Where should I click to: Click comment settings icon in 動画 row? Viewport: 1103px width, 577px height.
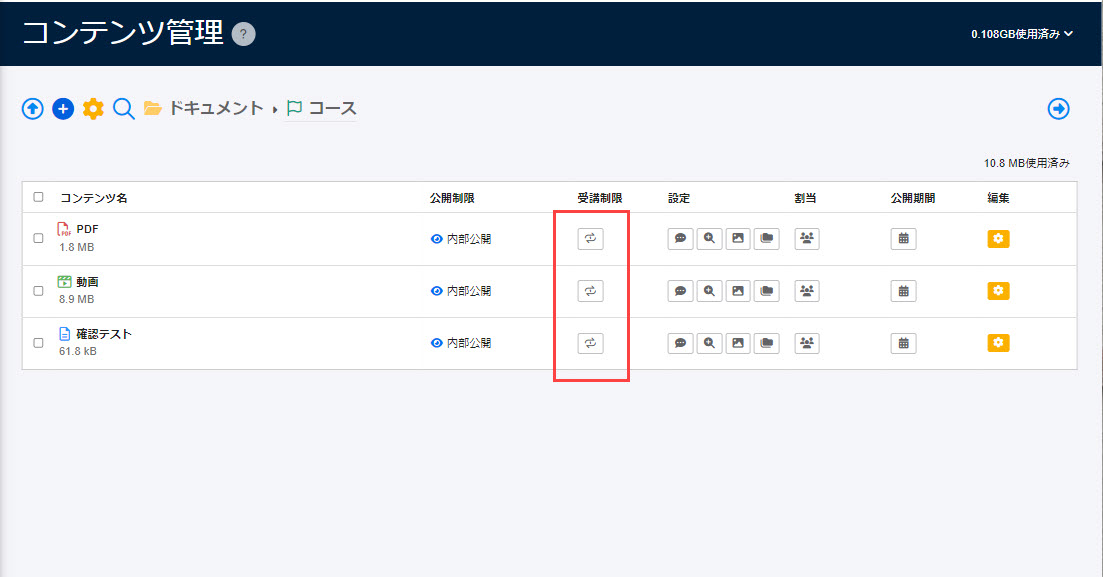(x=680, y=291)
